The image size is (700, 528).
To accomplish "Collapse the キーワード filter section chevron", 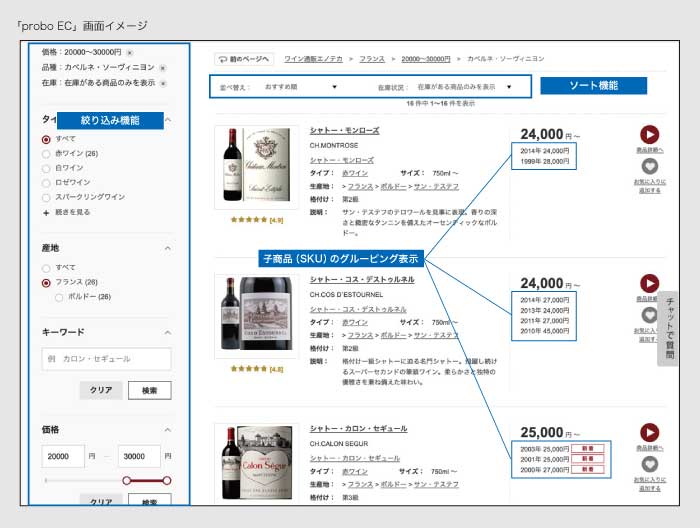I will point(168,333).
